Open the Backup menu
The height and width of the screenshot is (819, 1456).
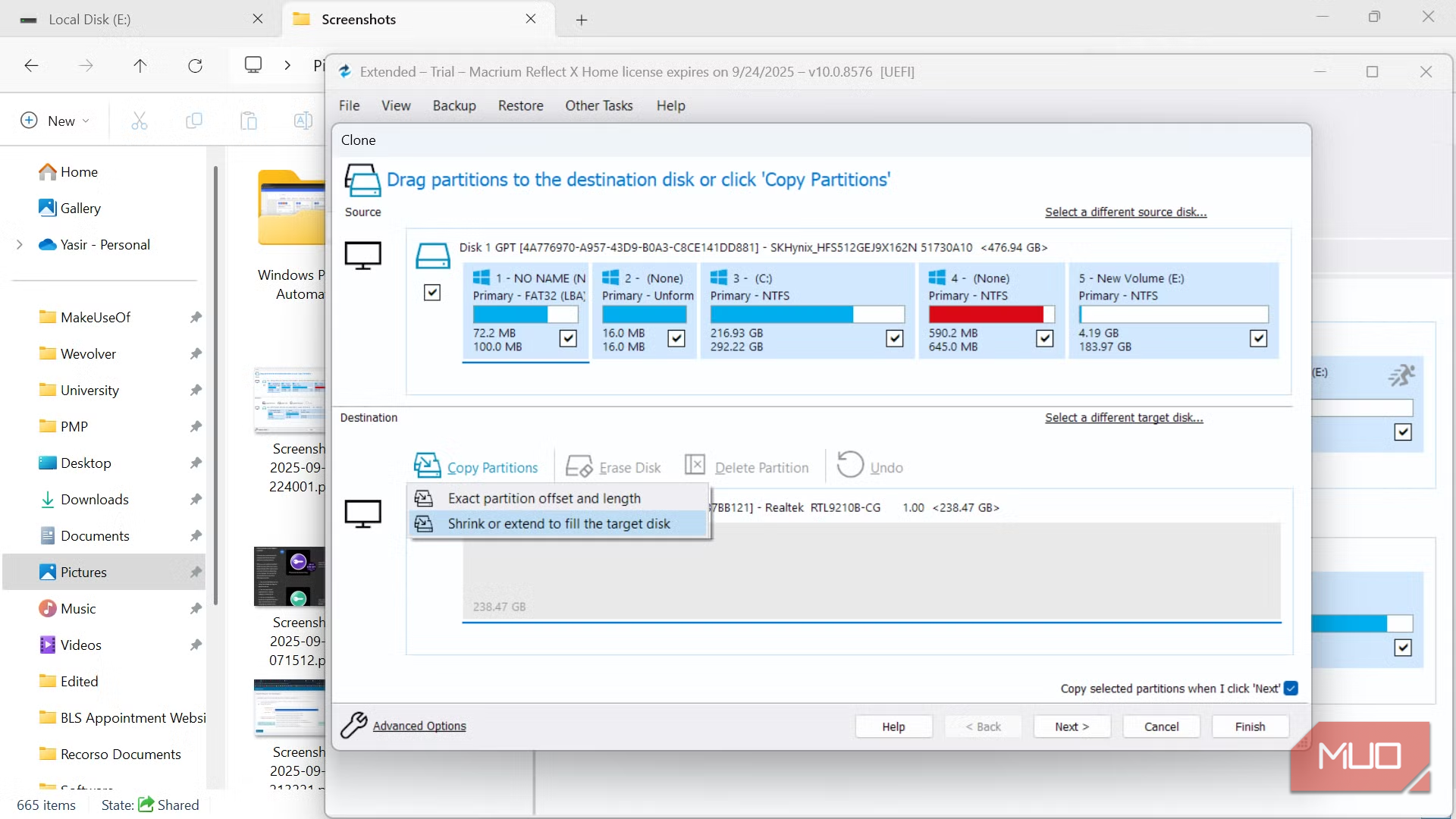pos(454,105)
